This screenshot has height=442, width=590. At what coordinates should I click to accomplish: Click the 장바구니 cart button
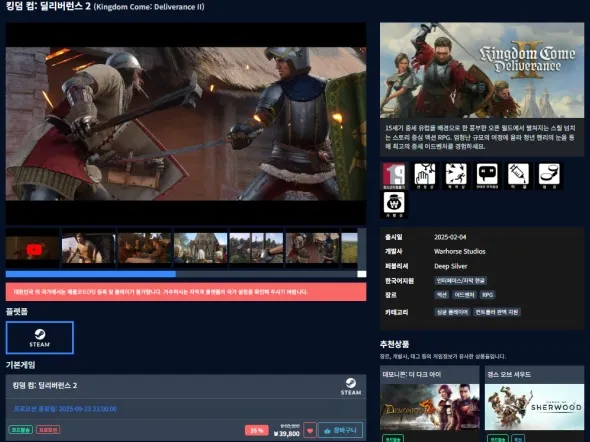[341, 430]
